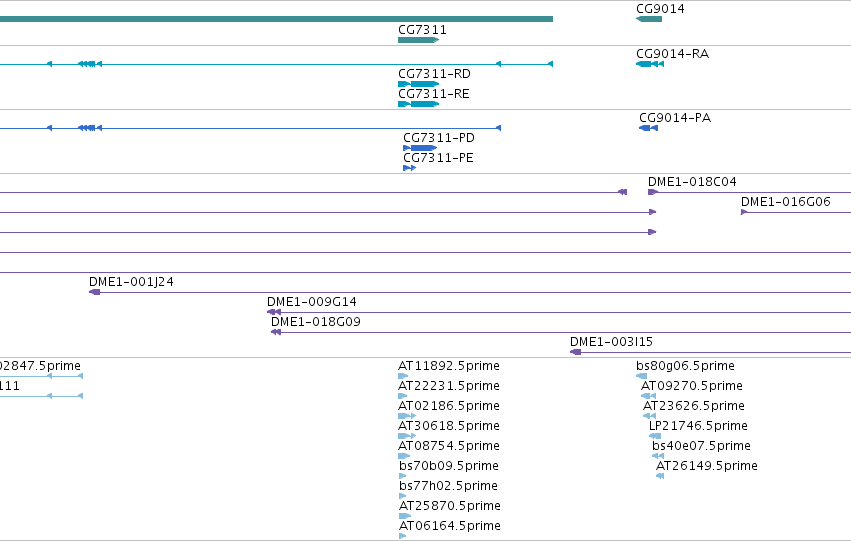Image resolution: width=851 pixels, height=541 pixels.
Task: Select the DME1-003I15 arrow glyph
Action: pyautogui.click(x=575, y=352)
